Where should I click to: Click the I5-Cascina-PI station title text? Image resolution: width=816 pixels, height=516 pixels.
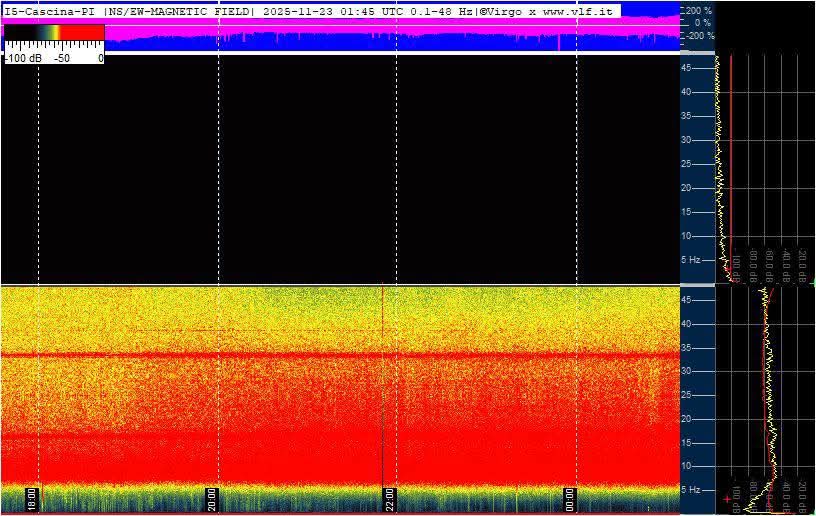point(50,10)
